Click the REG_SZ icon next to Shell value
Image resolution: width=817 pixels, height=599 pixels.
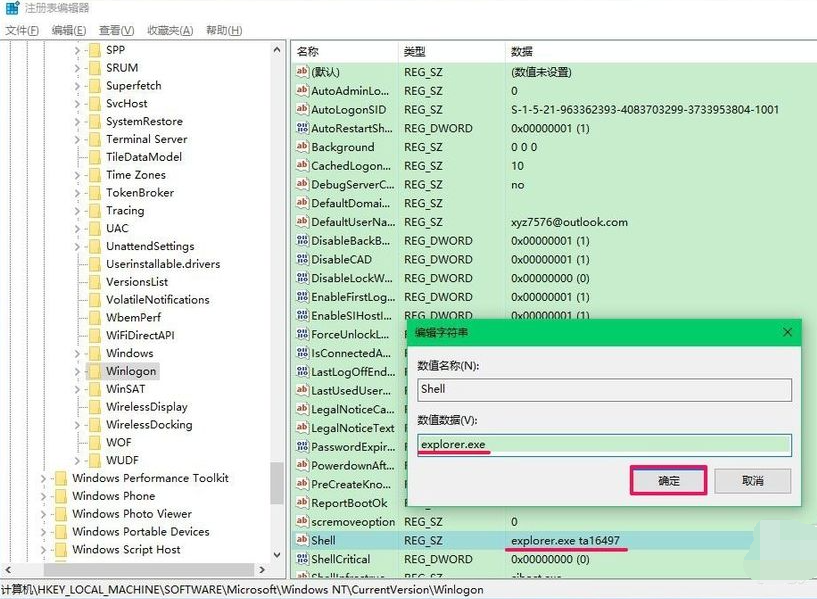pos(303,540)
